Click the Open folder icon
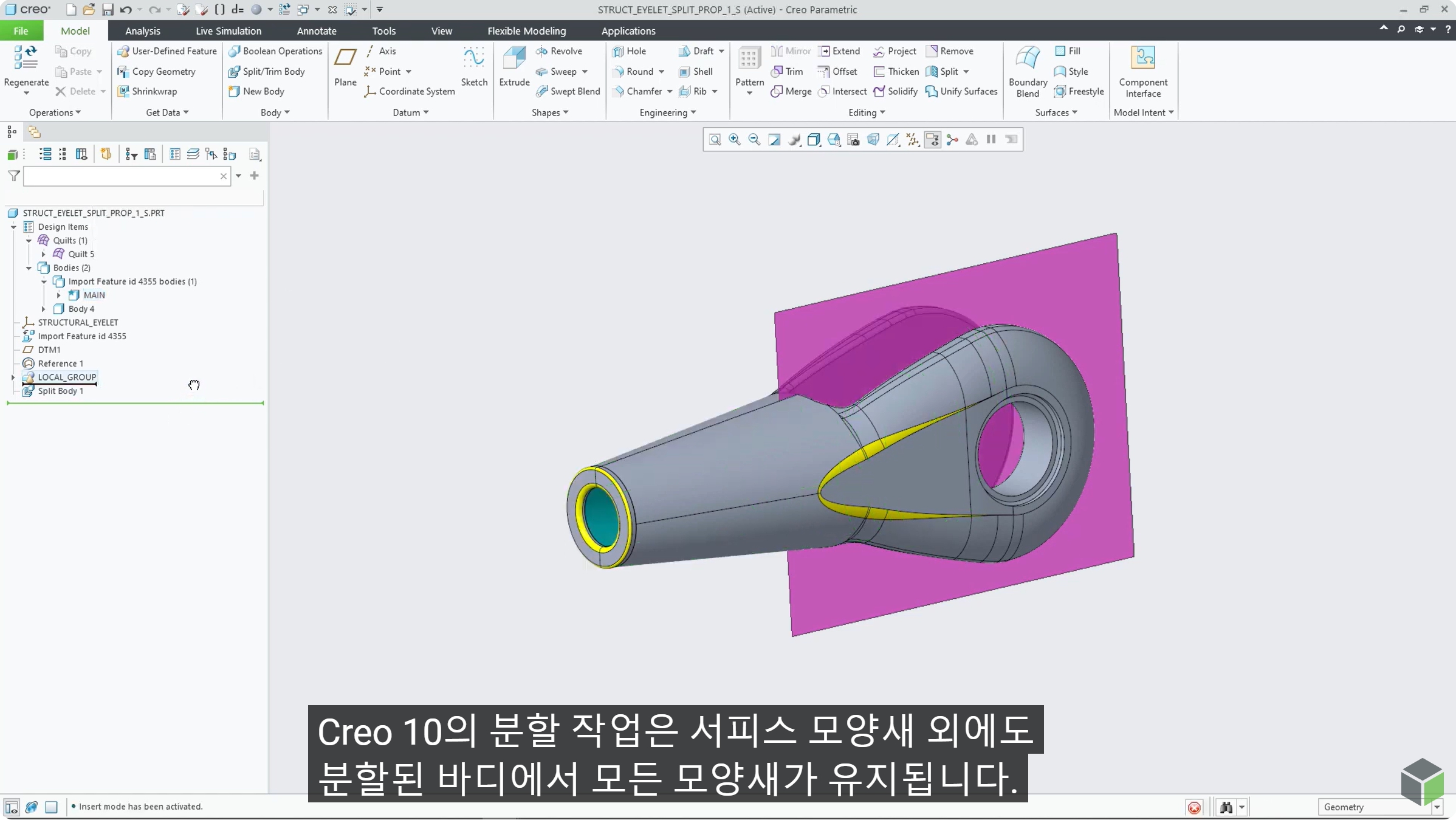This screenshot has width=1456, height=820. (x=89, y=10)
